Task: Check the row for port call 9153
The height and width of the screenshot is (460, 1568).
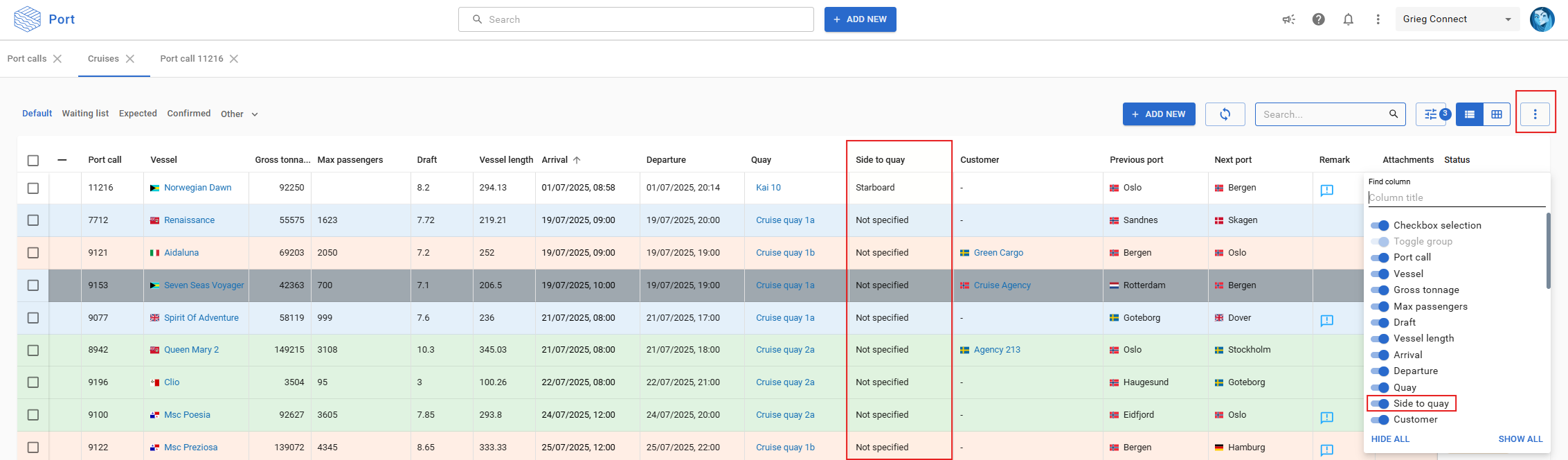Action: pyautogui.click(x=33, y=285)
